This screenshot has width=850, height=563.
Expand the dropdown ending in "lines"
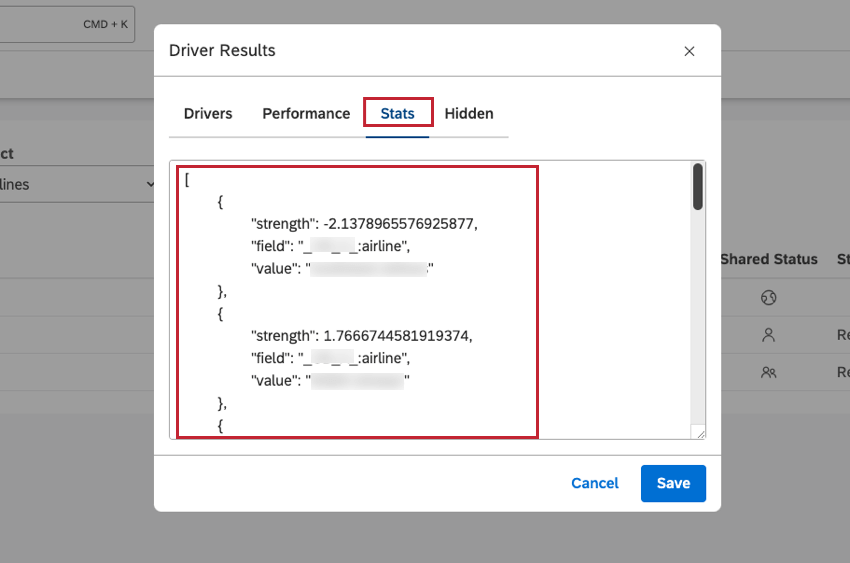coord(77,184)
